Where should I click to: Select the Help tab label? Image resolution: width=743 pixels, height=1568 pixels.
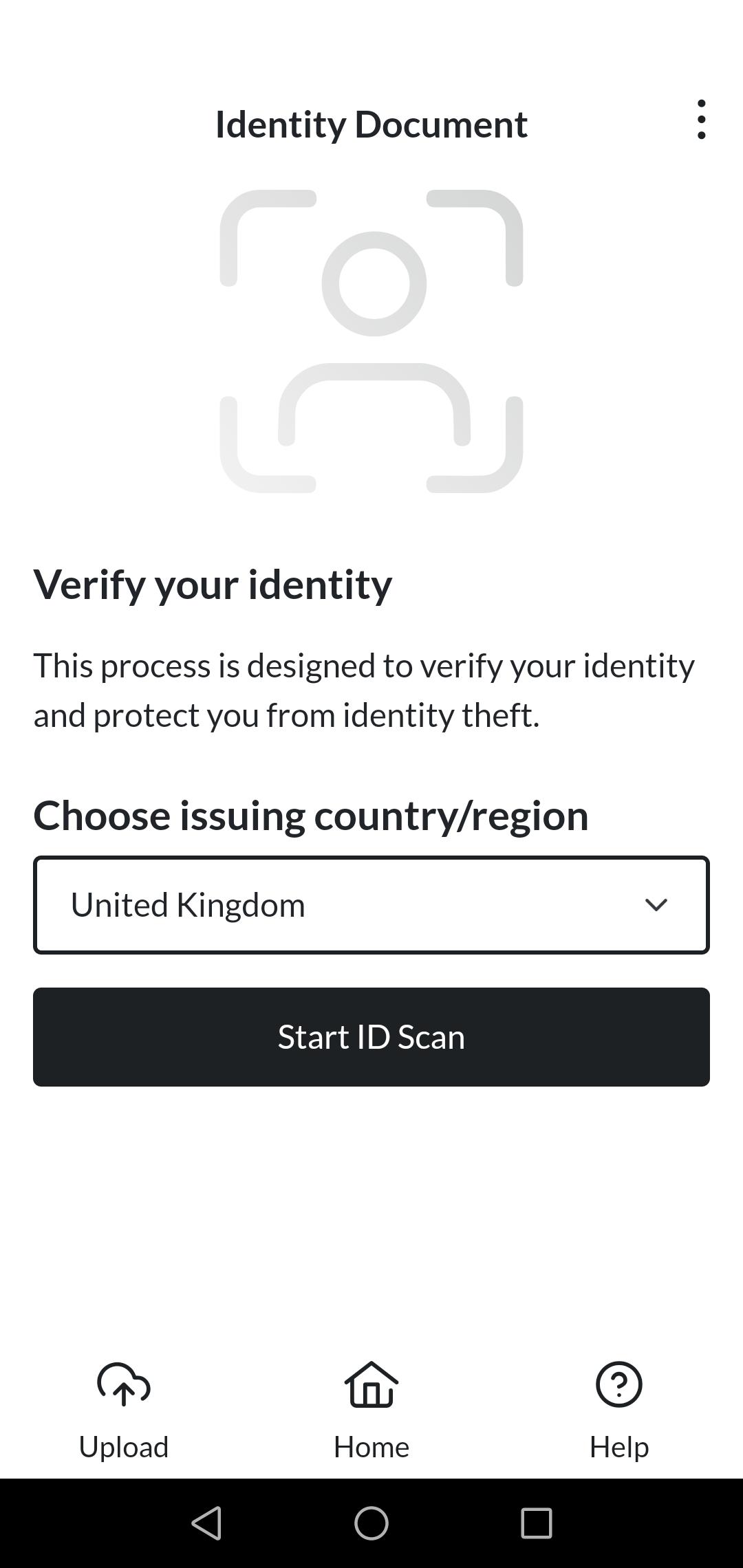(618, 1447)
